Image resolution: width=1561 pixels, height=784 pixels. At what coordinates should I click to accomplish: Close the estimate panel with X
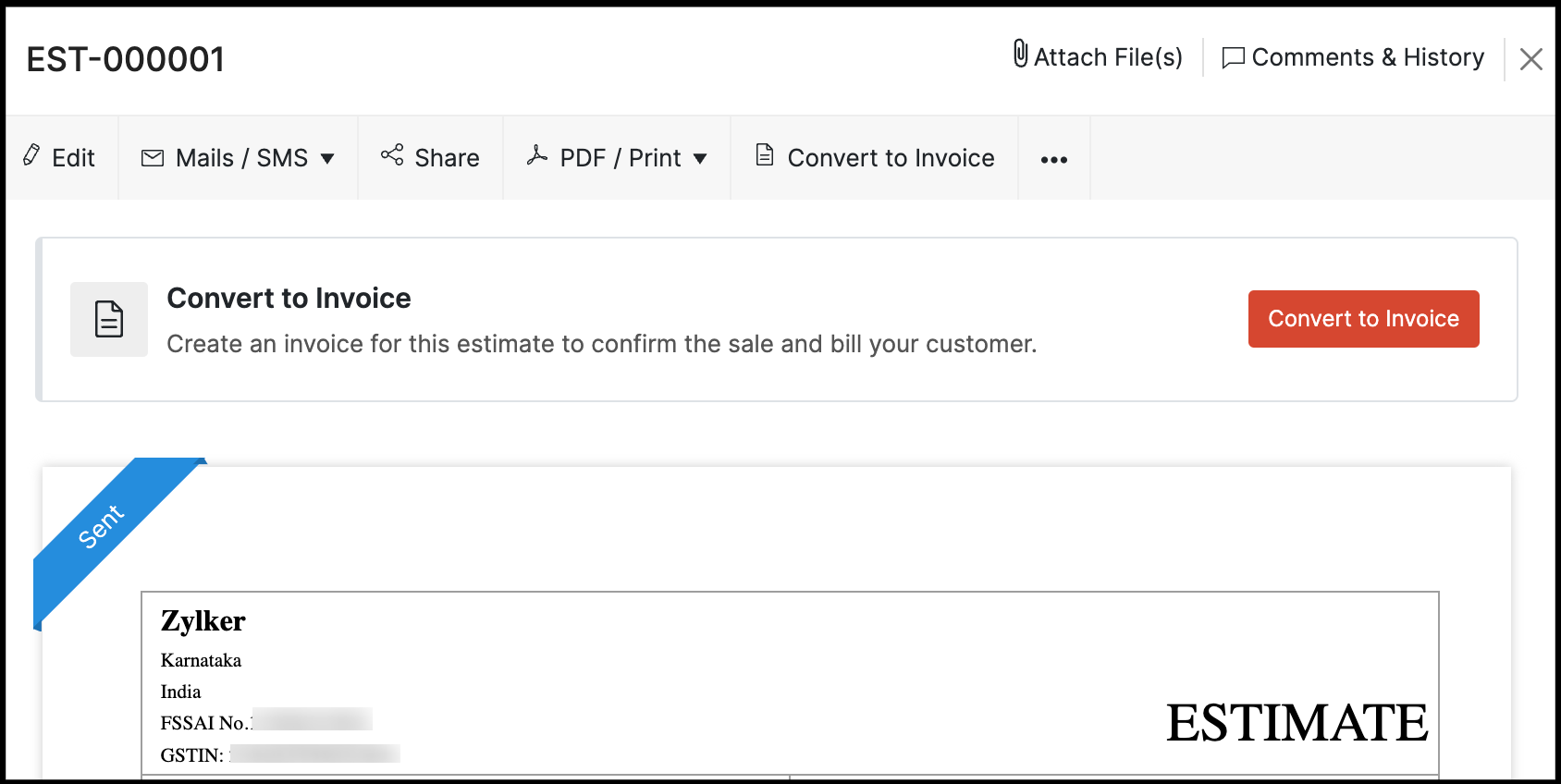click(x=1531, y=59)
